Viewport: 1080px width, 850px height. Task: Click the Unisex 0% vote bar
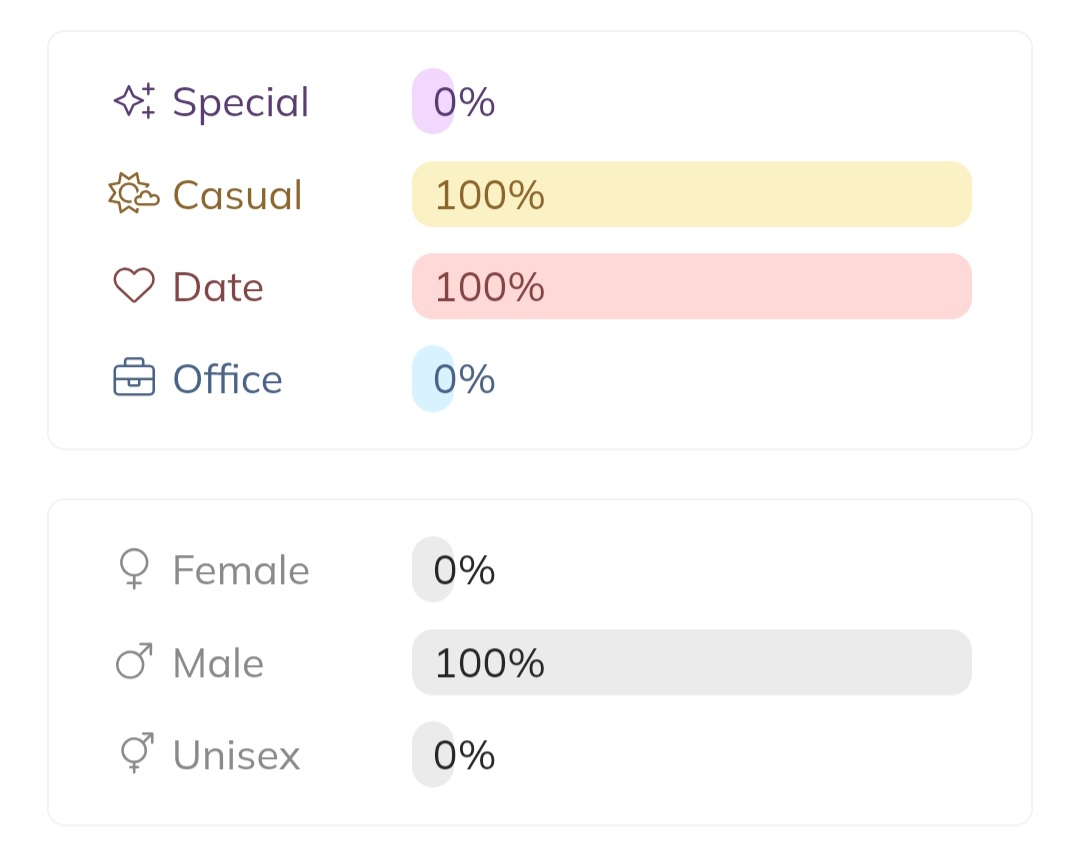click(433, 754)
